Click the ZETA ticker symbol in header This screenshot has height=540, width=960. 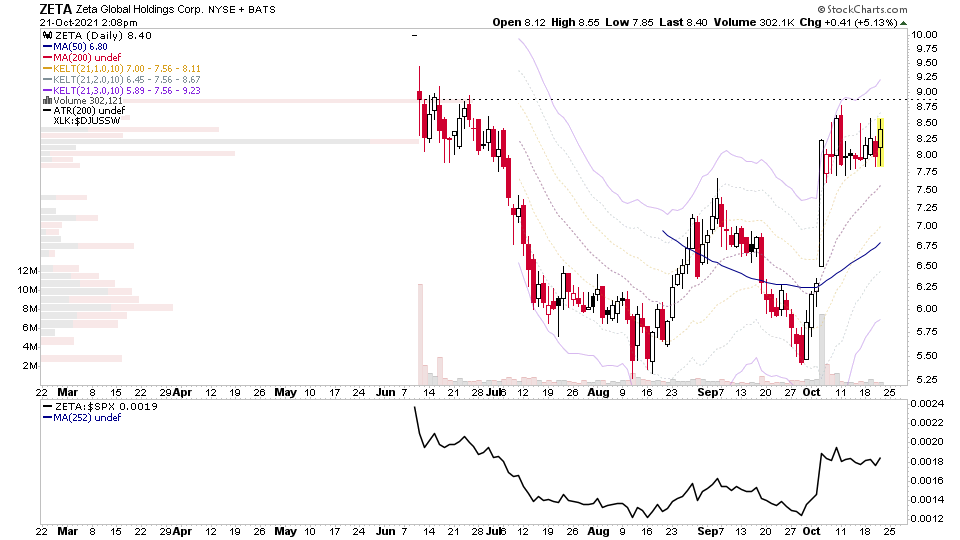(x=55, y=9)
